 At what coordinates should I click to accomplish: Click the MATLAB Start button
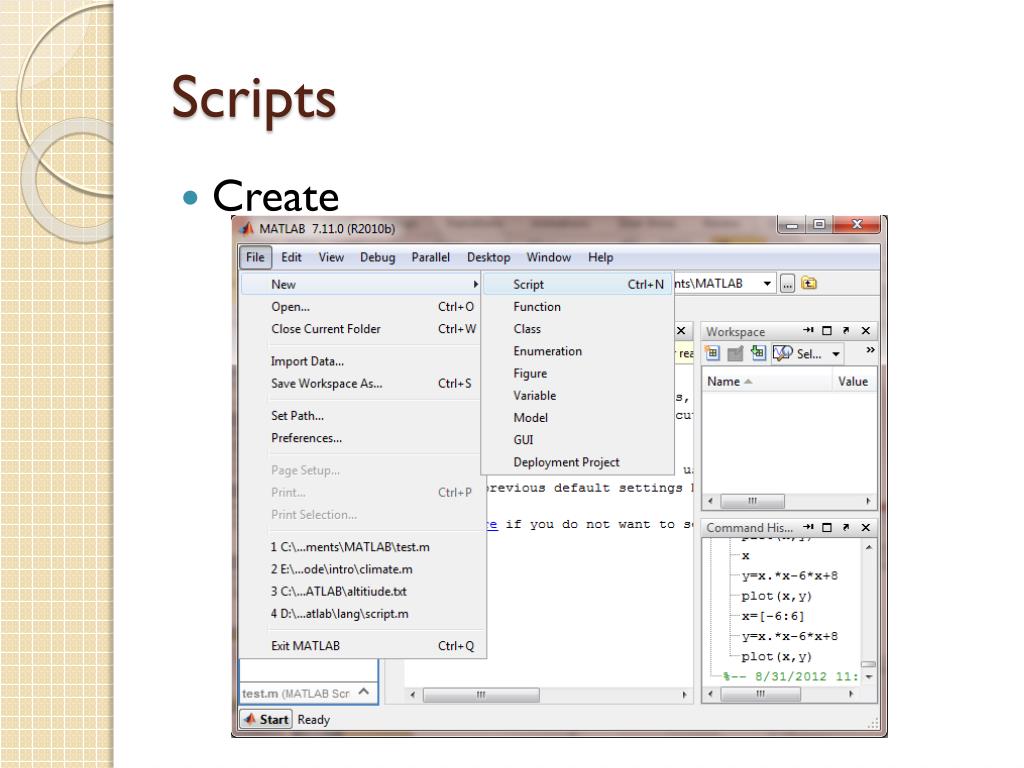coord(266,719)
